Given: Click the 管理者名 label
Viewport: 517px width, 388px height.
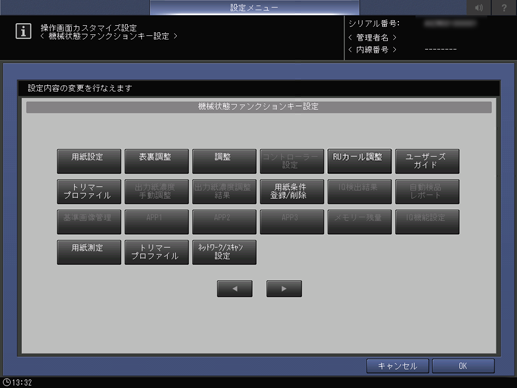Looking at the screenshot, I should point(372,37).
